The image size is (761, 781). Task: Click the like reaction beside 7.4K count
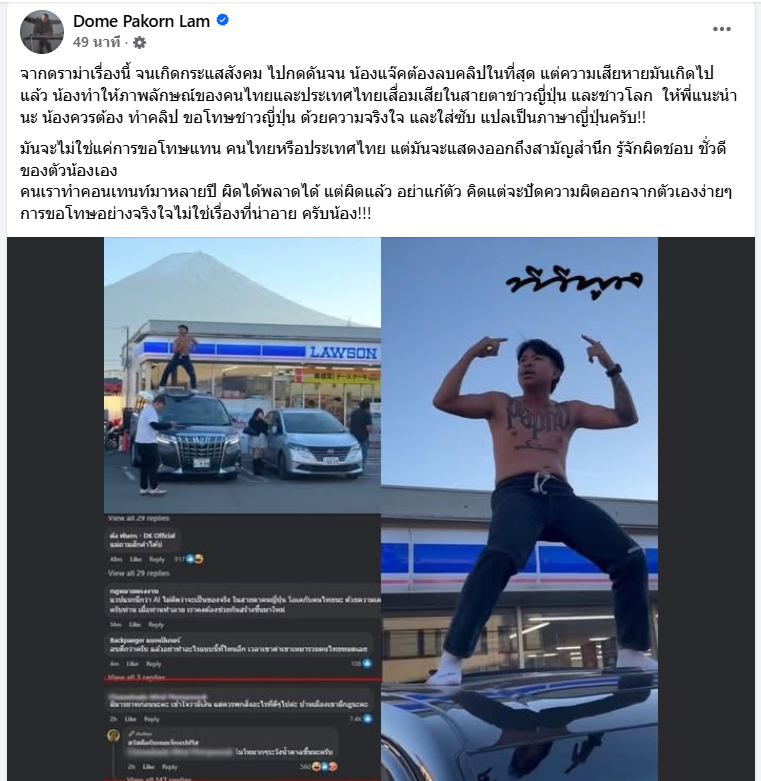coord(368,719)
